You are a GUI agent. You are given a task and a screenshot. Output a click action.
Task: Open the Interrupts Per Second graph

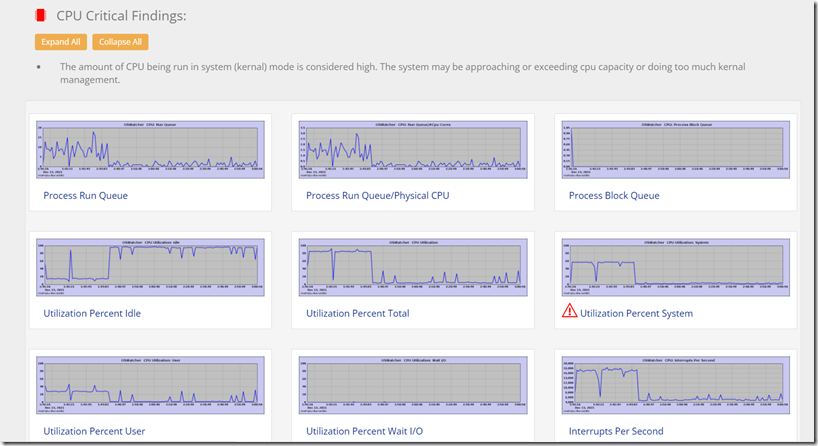(676, 385)
